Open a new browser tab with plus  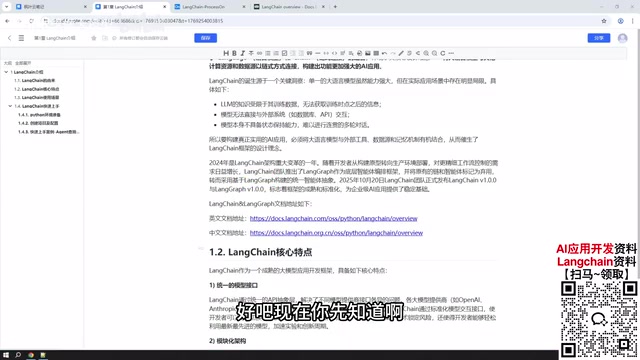pos(335,7)
